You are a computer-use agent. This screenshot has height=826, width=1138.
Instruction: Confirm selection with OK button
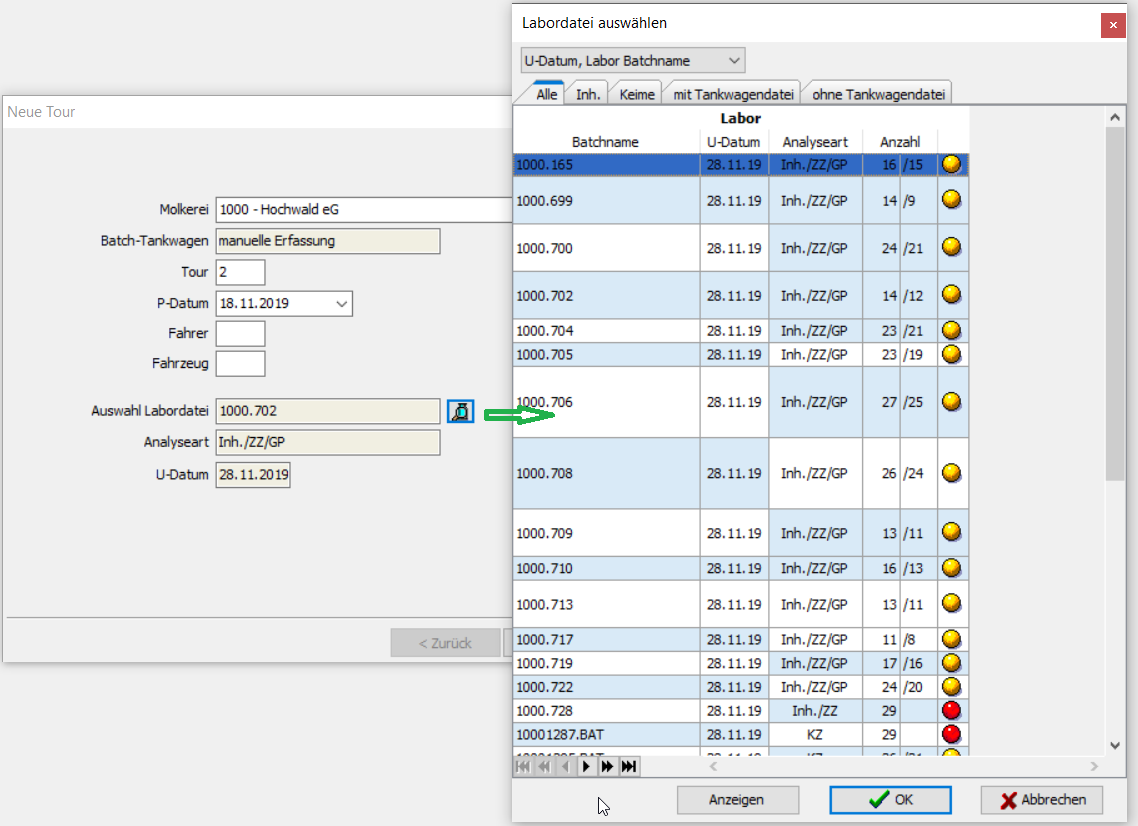pyautogui.click(x=890, y=800)
